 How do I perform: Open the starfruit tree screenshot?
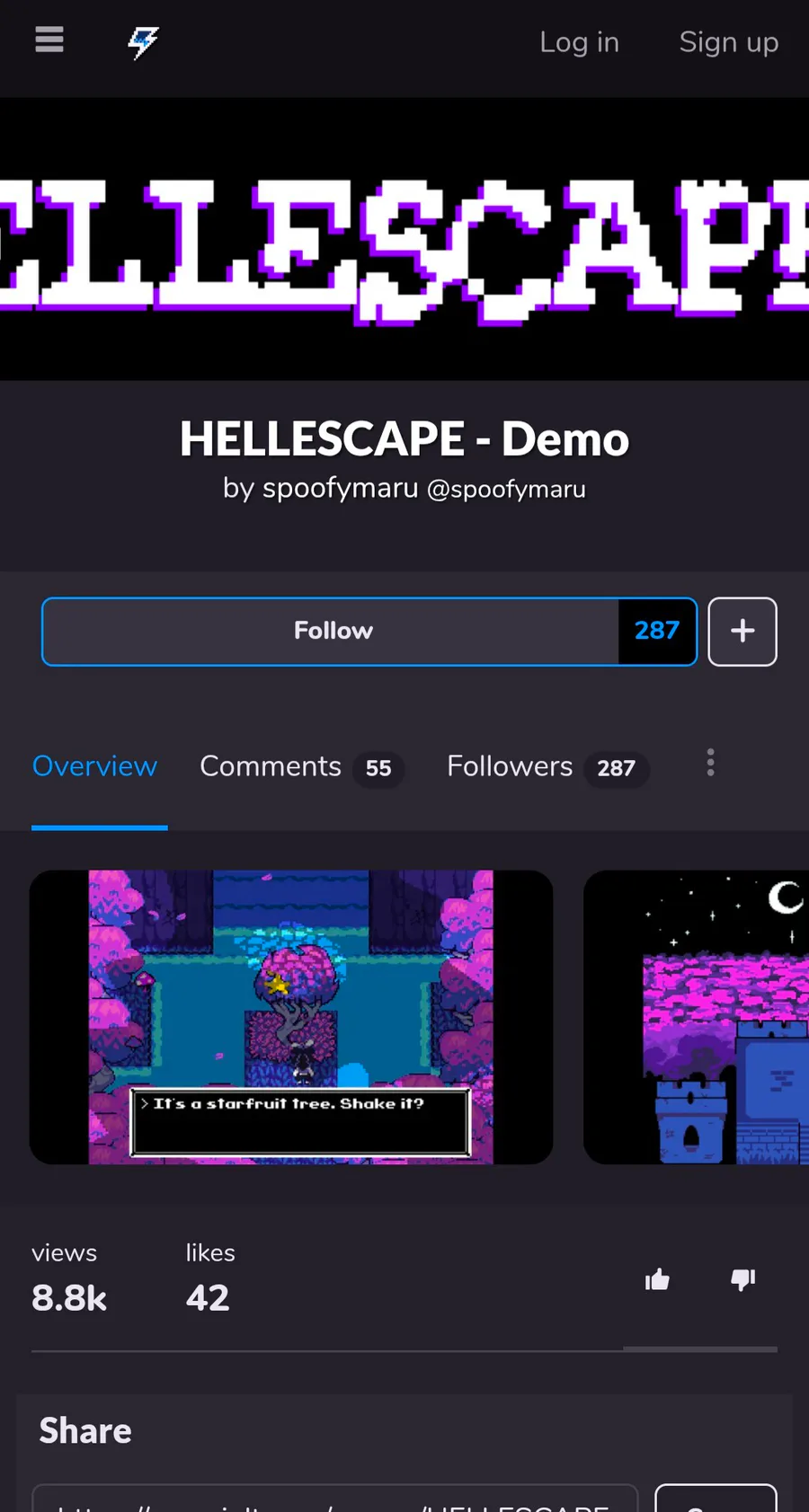(291, 1017)
